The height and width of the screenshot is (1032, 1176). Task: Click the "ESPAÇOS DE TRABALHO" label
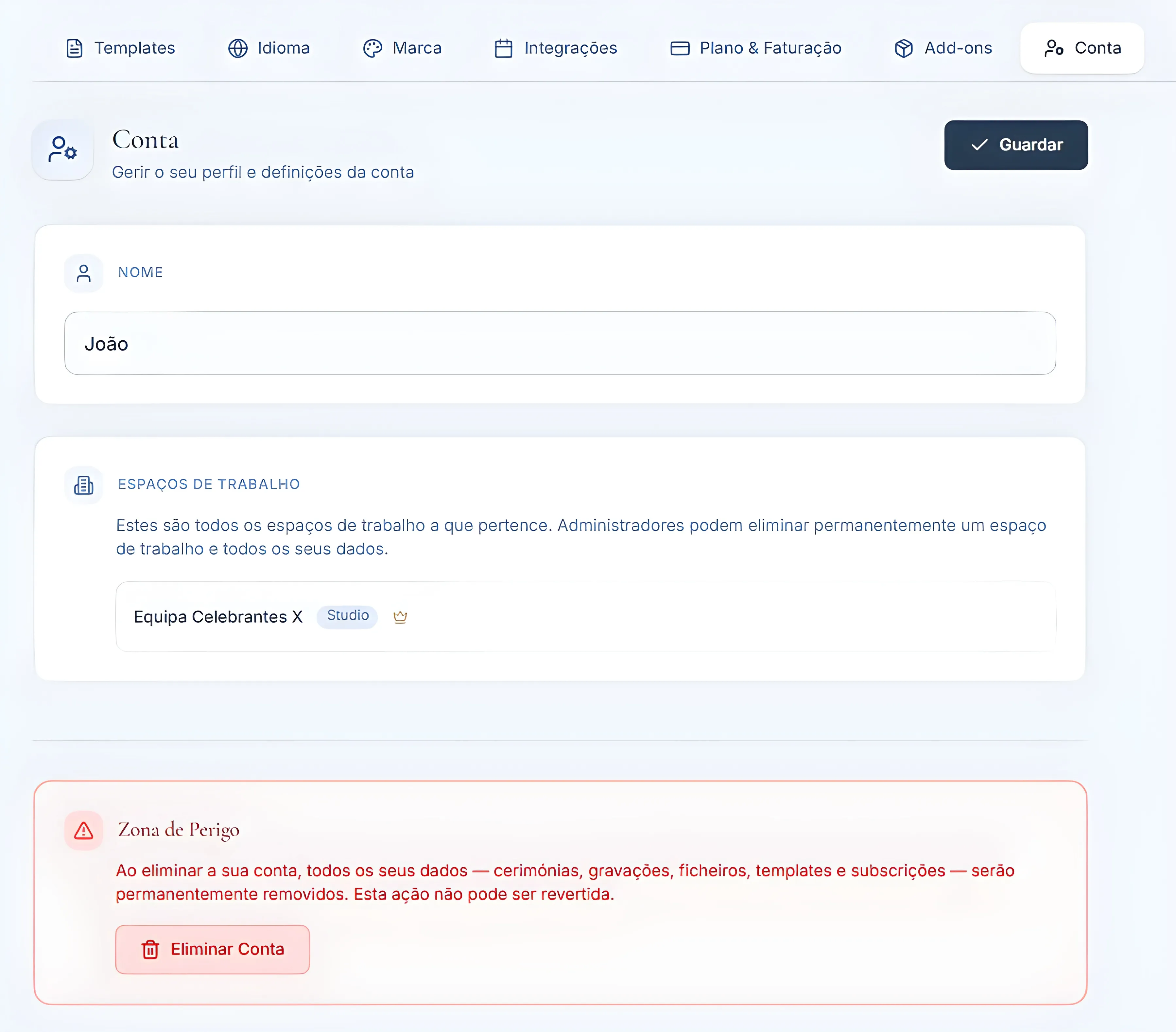[x=209, y=484]
